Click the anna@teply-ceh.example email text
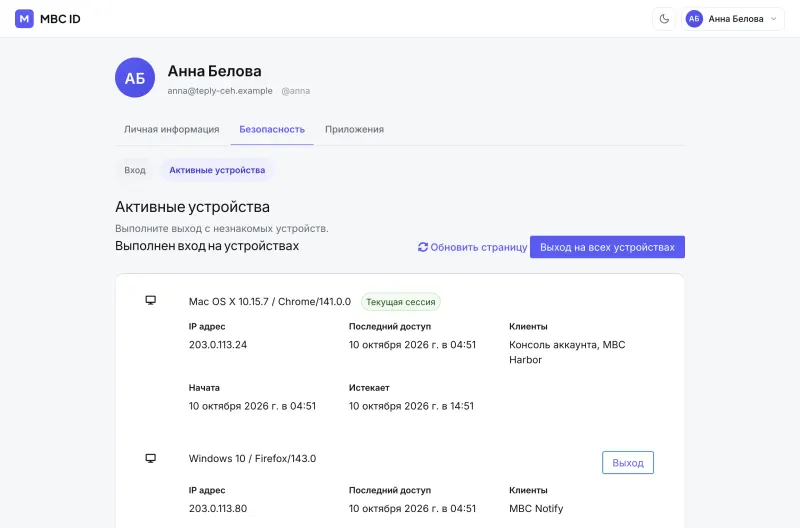Screen dimensions: 800x528 tap(220, 91)
